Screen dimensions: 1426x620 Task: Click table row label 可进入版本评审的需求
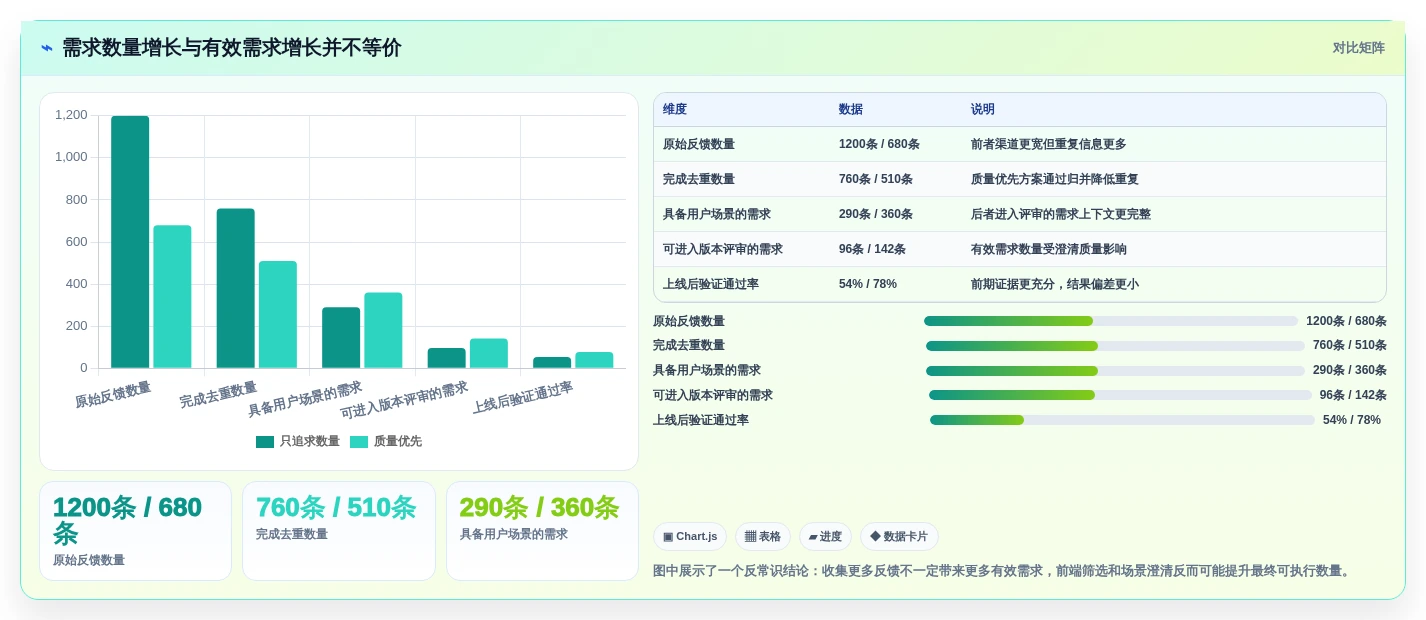(723, 249)
